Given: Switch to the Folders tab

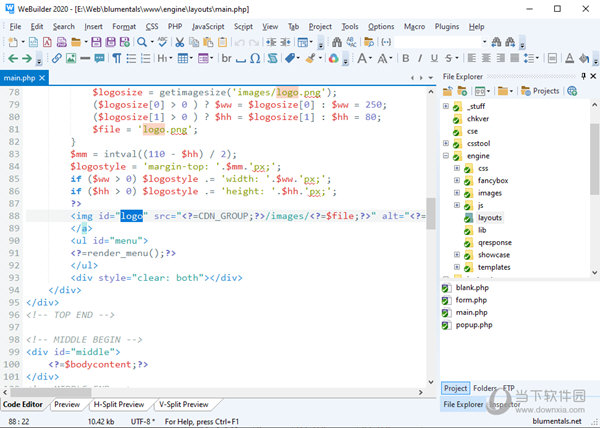Looking at the screenshot, I should 485,388.
